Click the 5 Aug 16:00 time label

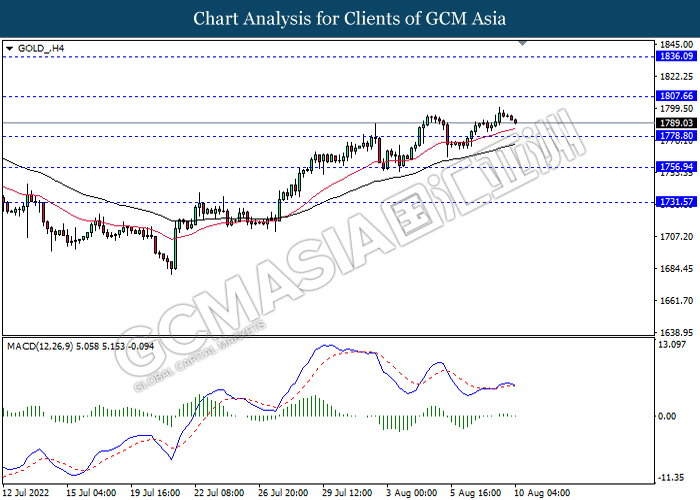(x=475, y=493)
